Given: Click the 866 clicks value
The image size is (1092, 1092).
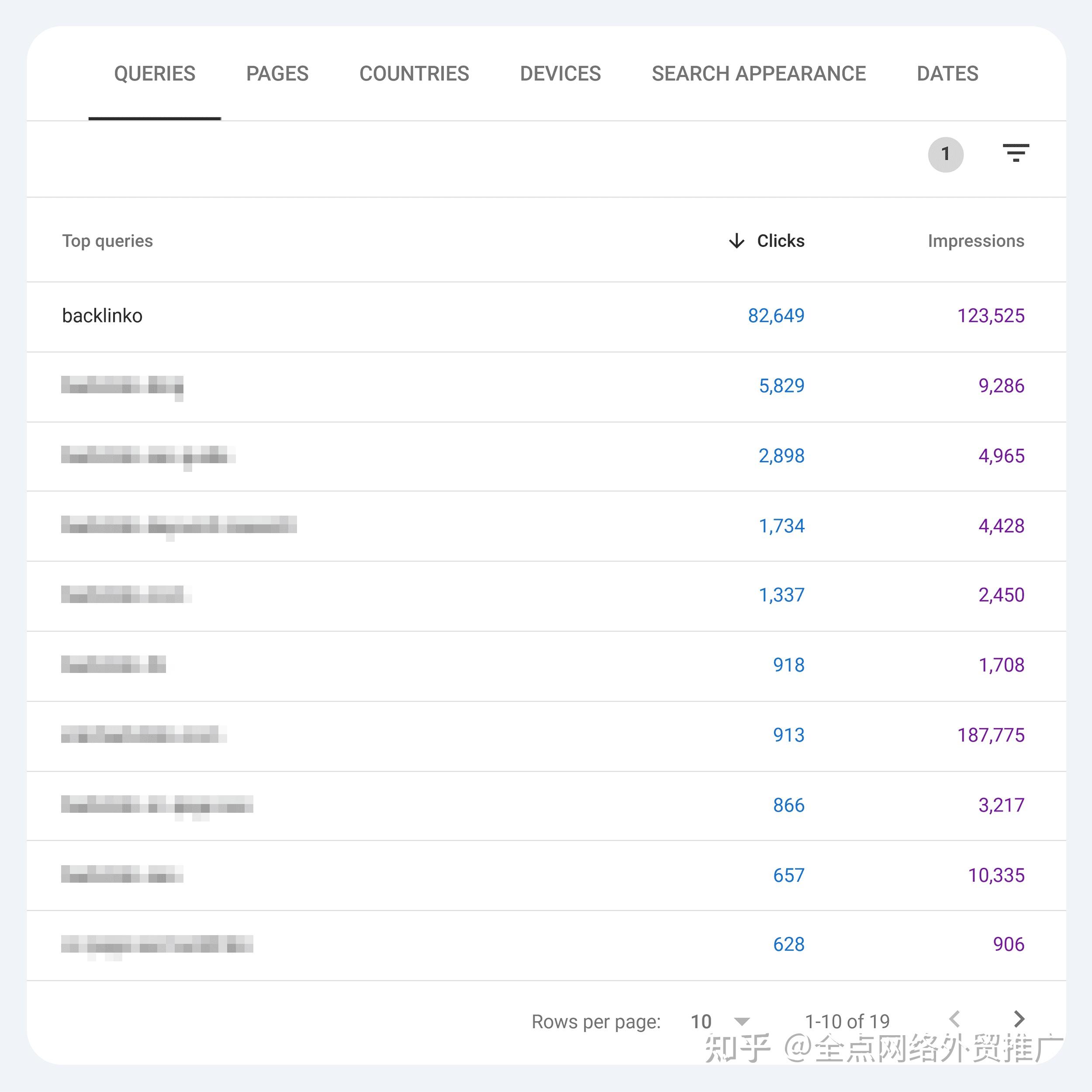Looking at the screenshot, I should pos(788,805).
